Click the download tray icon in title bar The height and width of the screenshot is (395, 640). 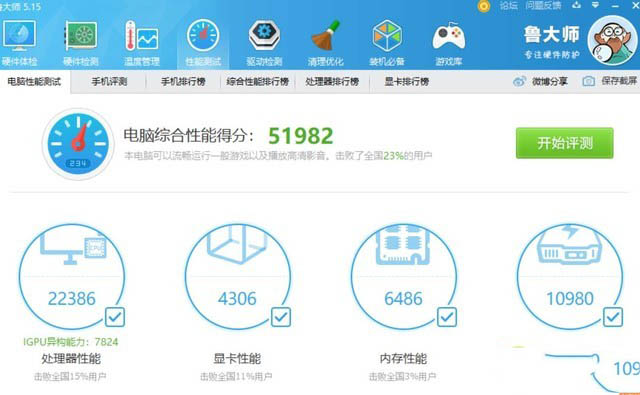coord(576,5)
